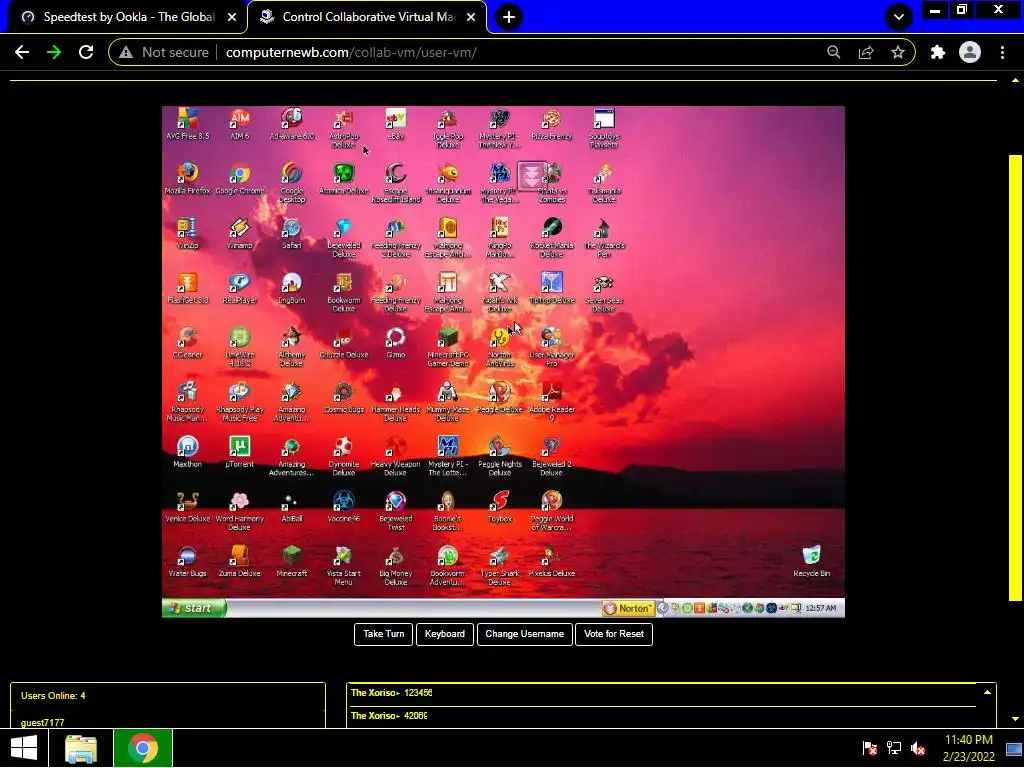Bookmark this page with the star
The height and width of the screenshot is (768, 1024).
tap(898, 52)
